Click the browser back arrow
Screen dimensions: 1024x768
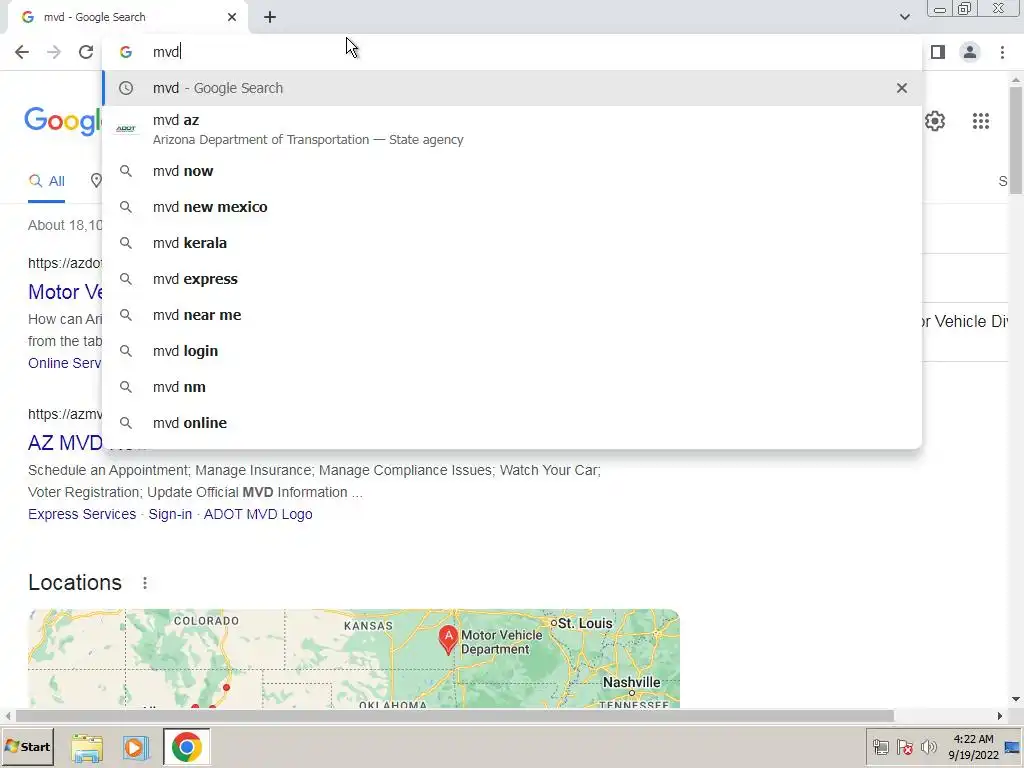coord(22,52)
